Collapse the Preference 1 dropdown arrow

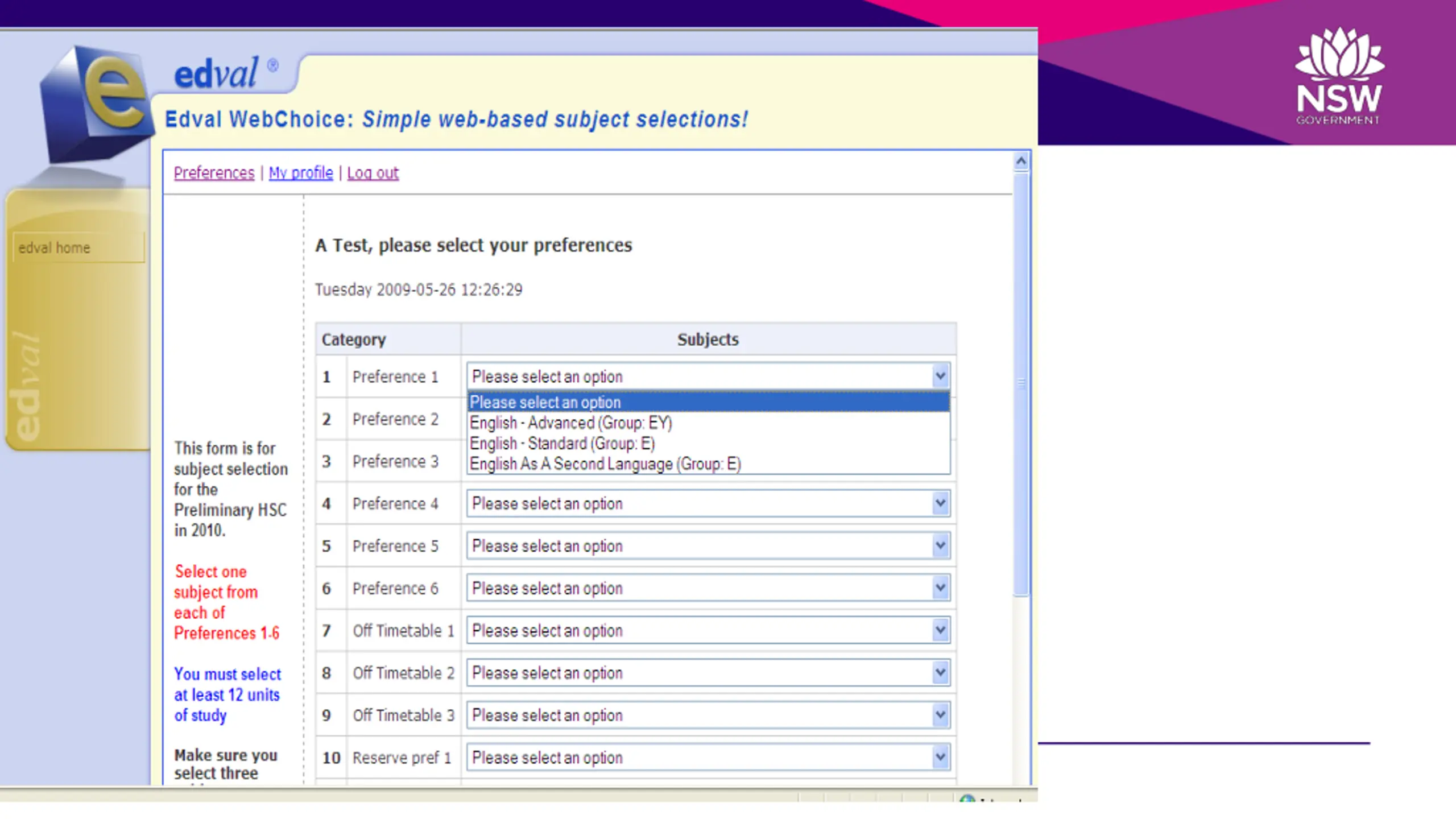point(941,376)
